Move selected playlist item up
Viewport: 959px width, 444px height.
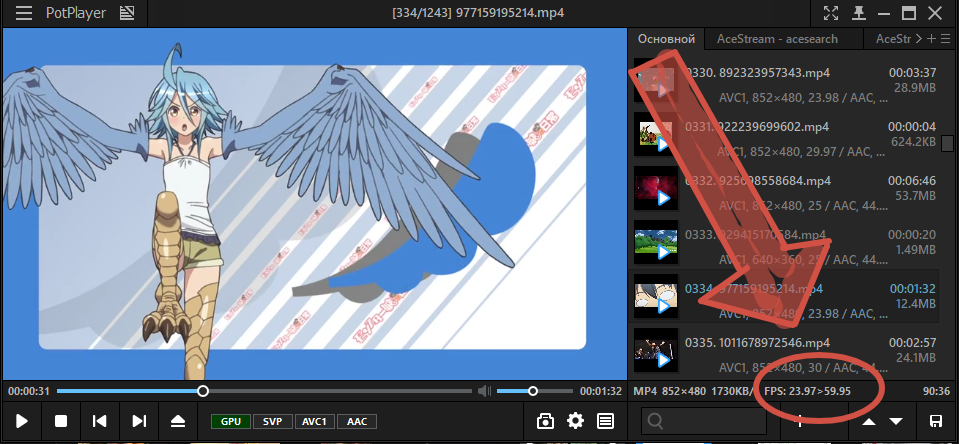tap(869, 421)
